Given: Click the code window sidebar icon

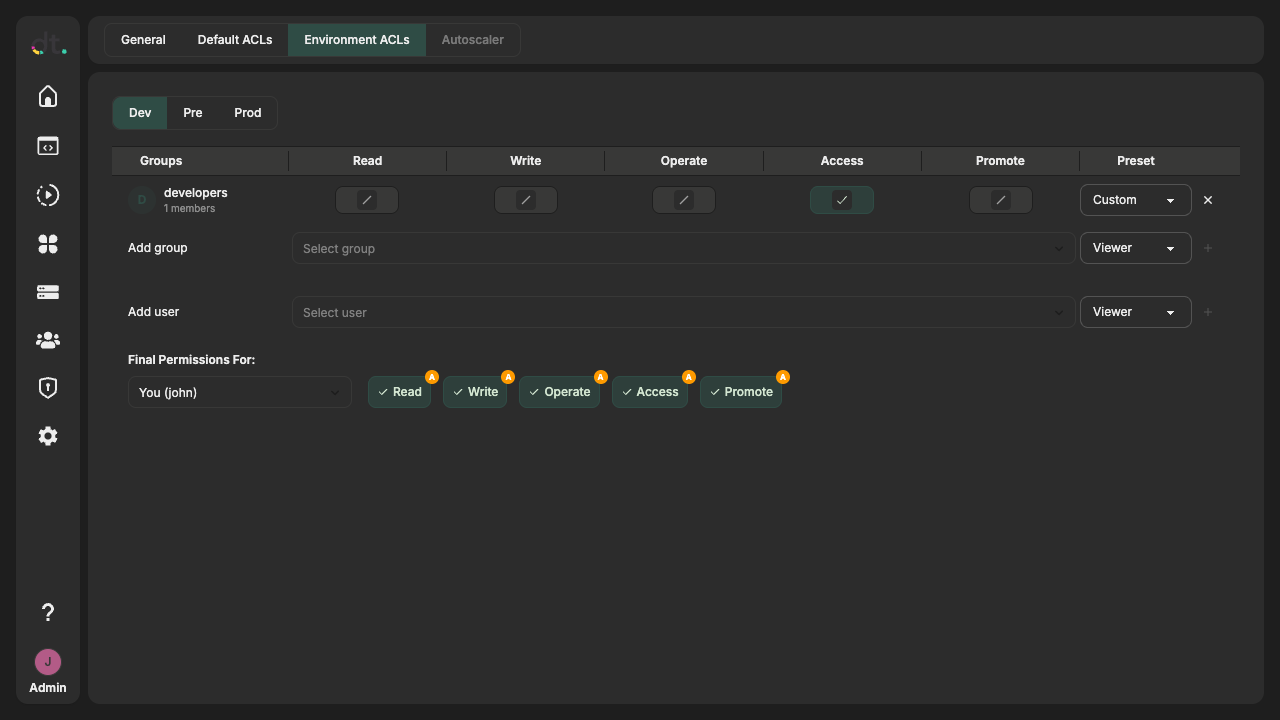Looking at the screenshot, I should [48, 146].
